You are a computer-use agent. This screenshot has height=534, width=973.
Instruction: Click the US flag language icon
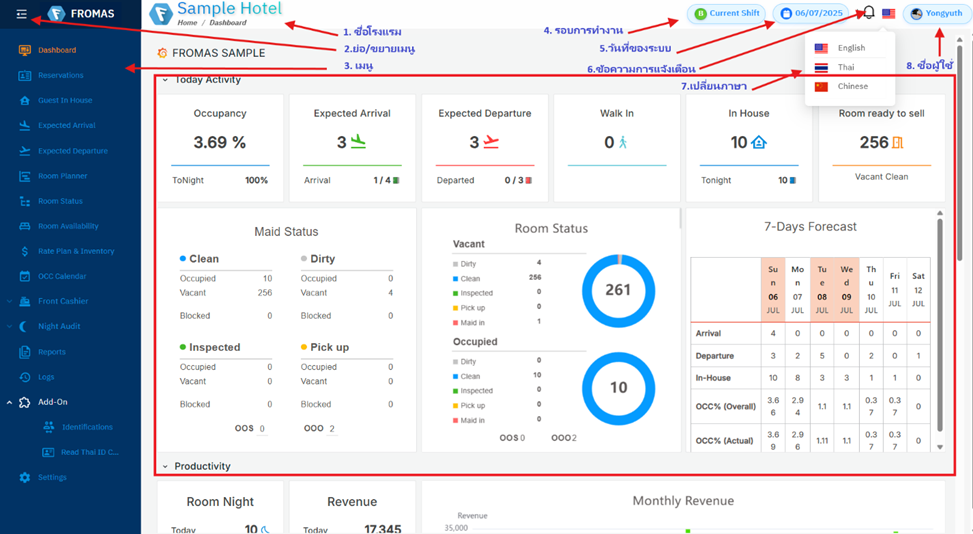888,14
